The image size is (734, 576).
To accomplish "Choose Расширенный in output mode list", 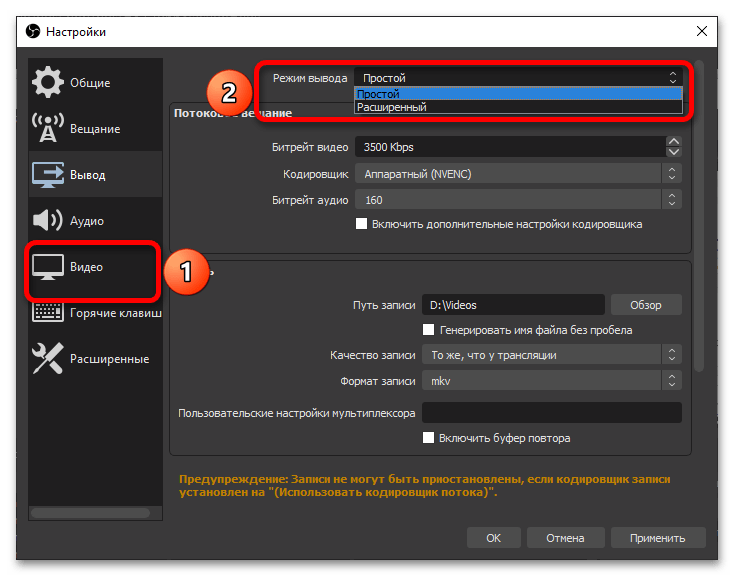I will 518,107.
